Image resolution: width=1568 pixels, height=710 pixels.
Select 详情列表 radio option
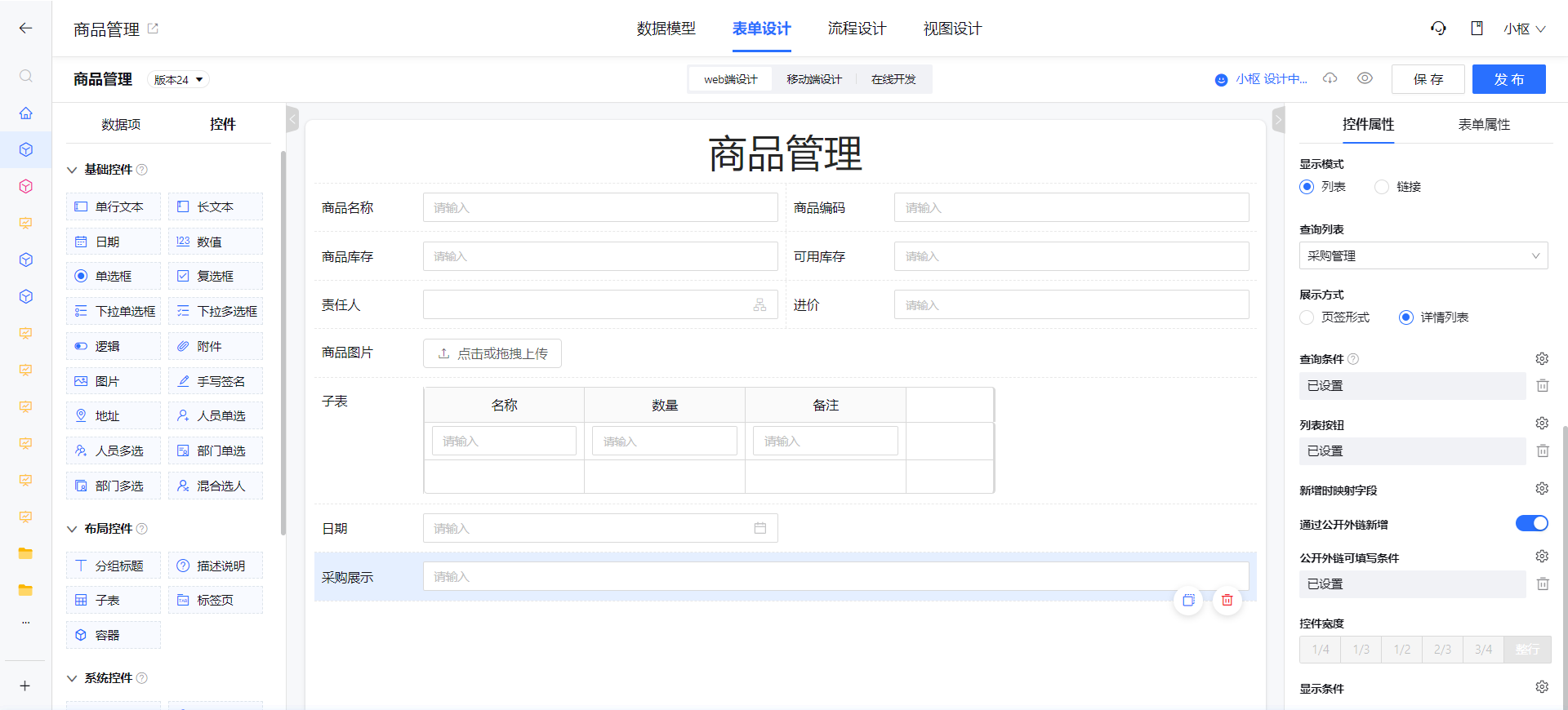coord(1405,317)
